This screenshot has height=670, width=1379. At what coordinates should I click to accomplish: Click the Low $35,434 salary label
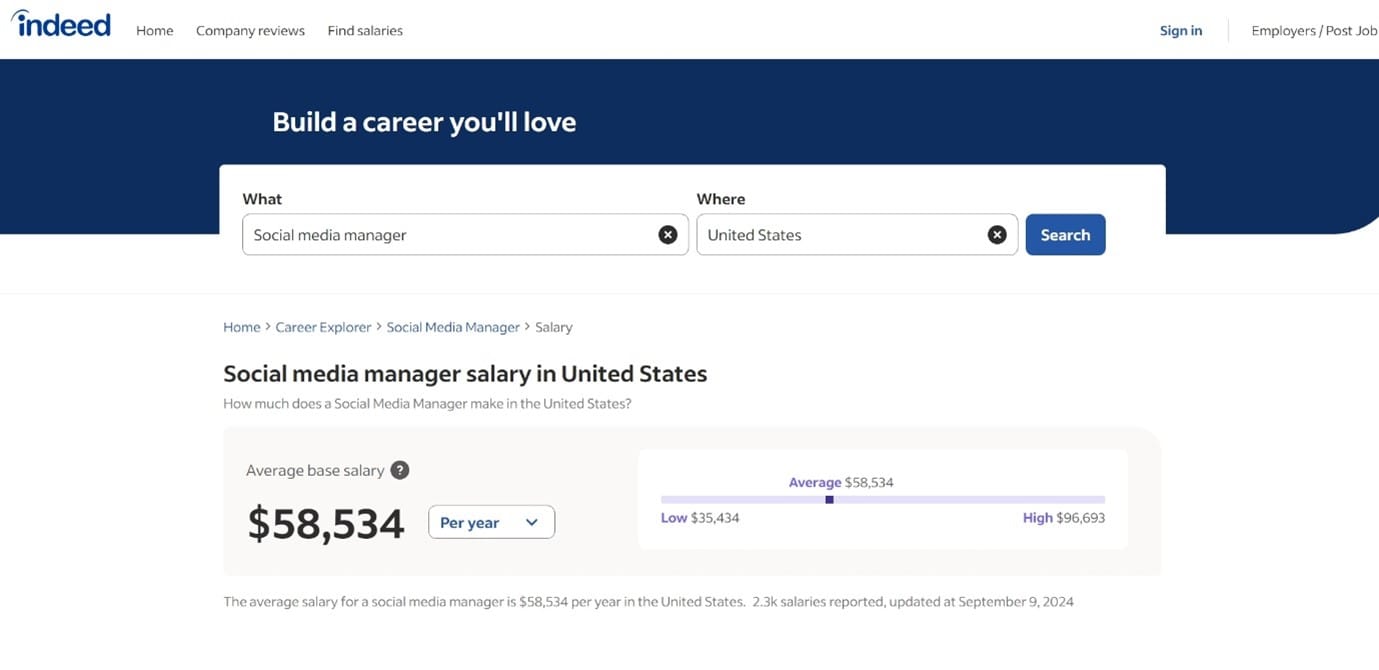[x=700, y=518]
